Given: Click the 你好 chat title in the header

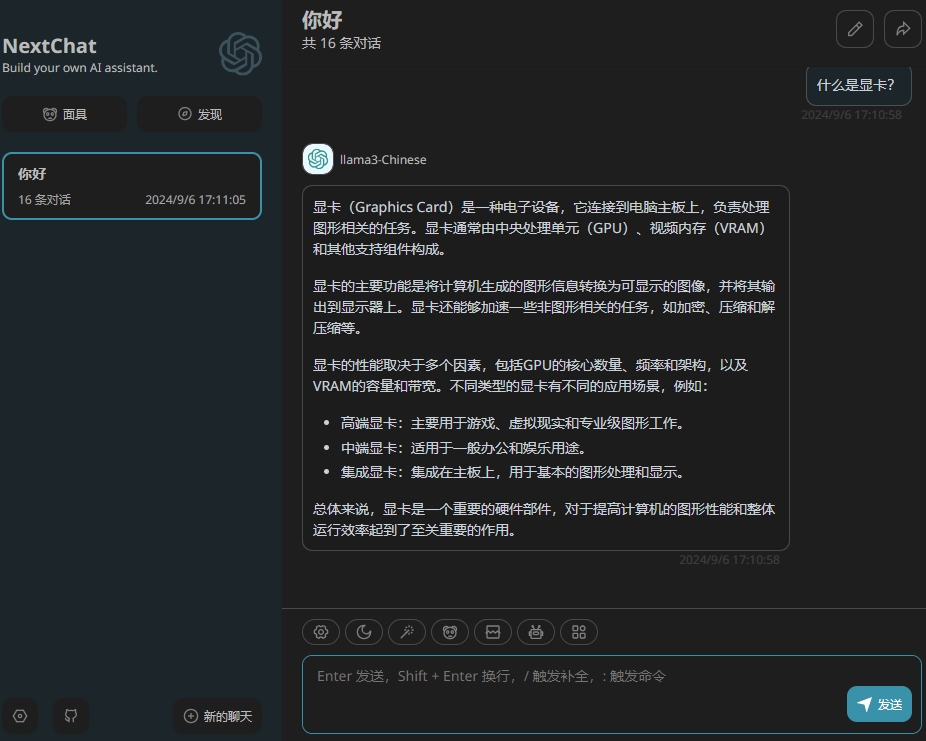Looking at the screenshot, I should click(322, 20).
